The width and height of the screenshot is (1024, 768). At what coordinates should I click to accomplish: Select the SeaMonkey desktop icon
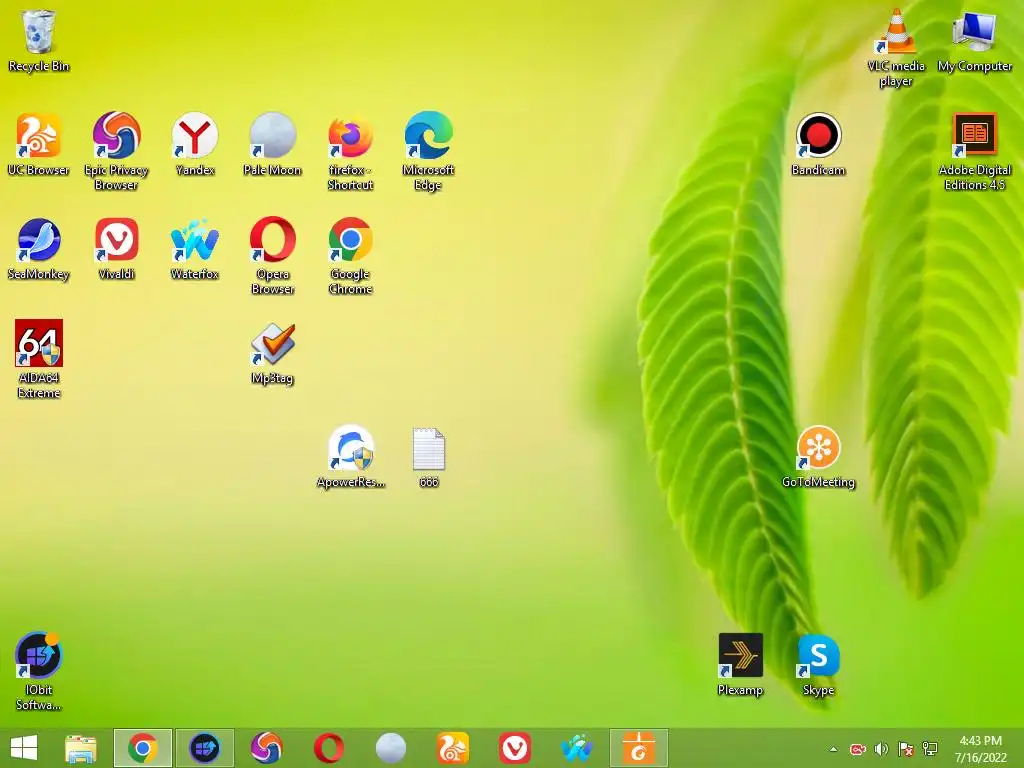[39, 249]
